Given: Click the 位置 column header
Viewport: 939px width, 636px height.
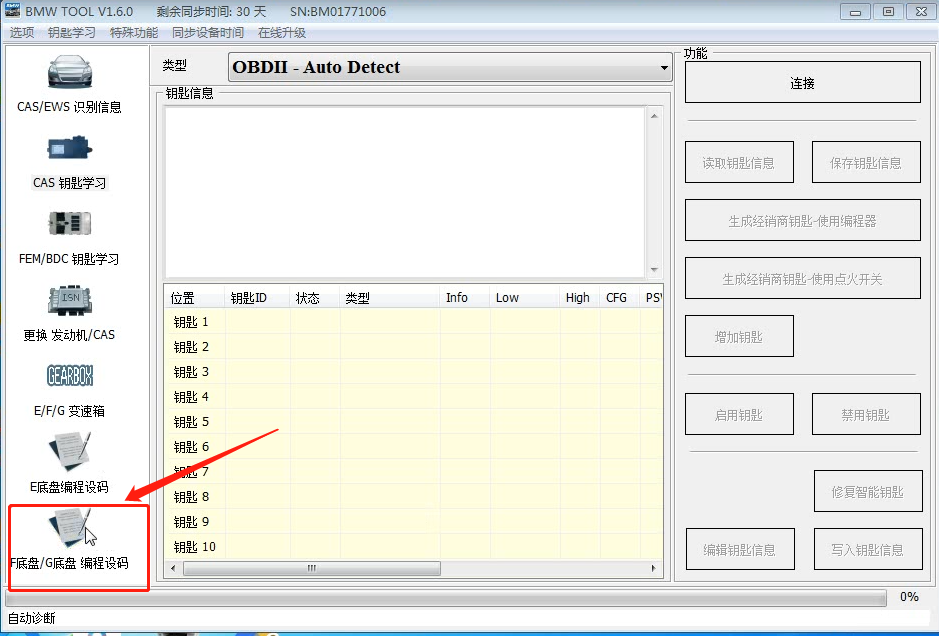Looking at the screenshot, I should pos(194,298).
